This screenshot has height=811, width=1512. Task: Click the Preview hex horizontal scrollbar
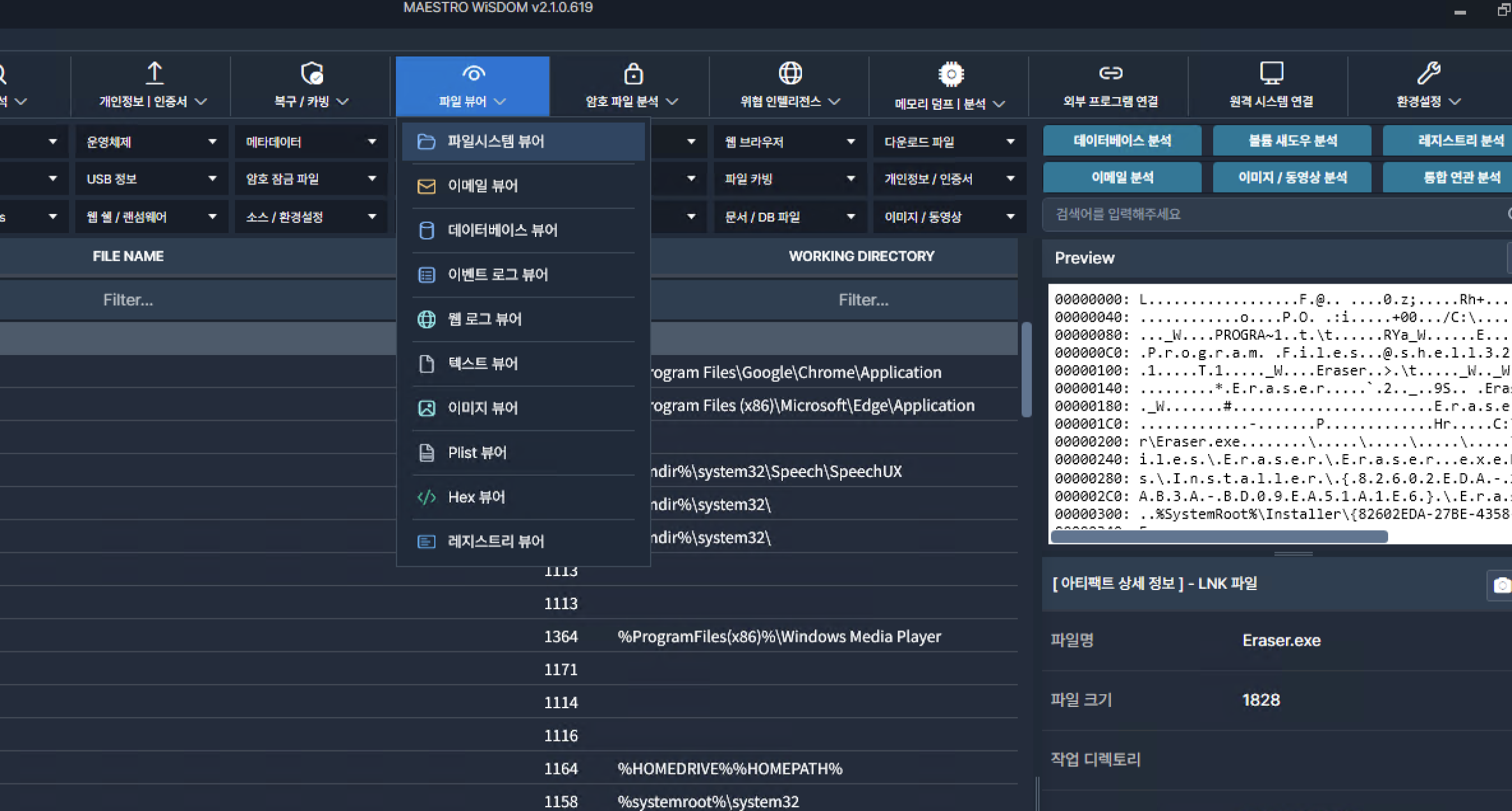tap(1220, 537)
